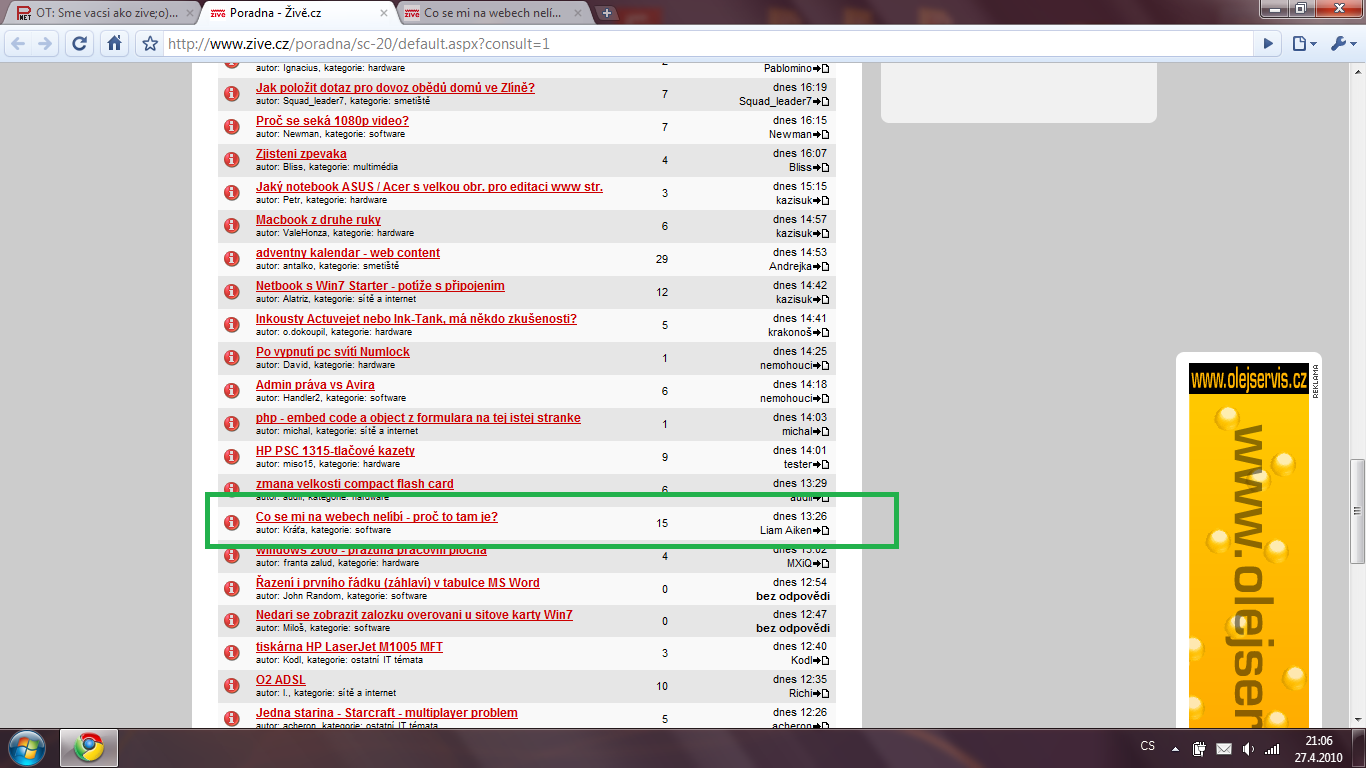Click last poster 'Kodl' in the right column
The height and width of the screenshot is (768, 1366).
click(801, 660)
